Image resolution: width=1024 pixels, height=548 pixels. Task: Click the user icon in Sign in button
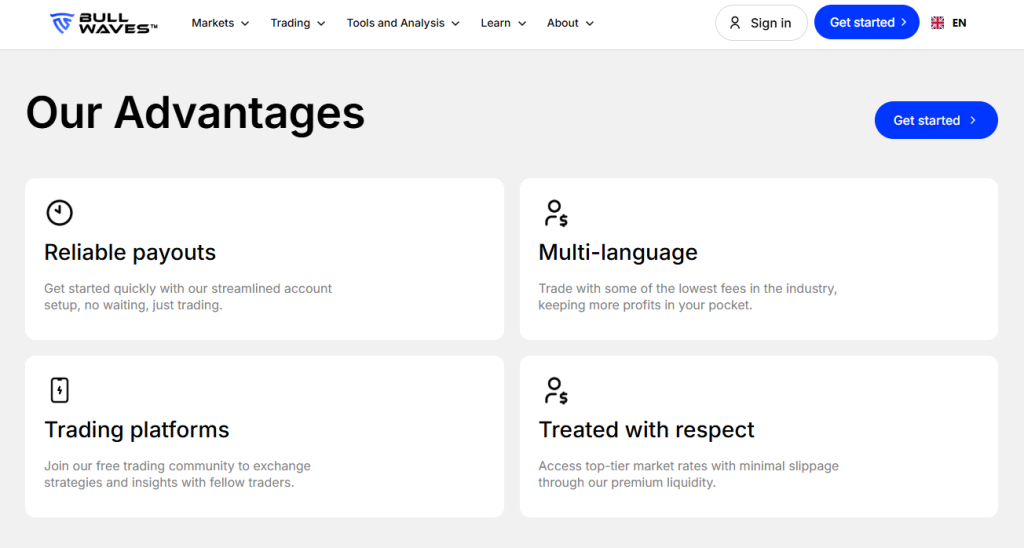coord(735,23)
